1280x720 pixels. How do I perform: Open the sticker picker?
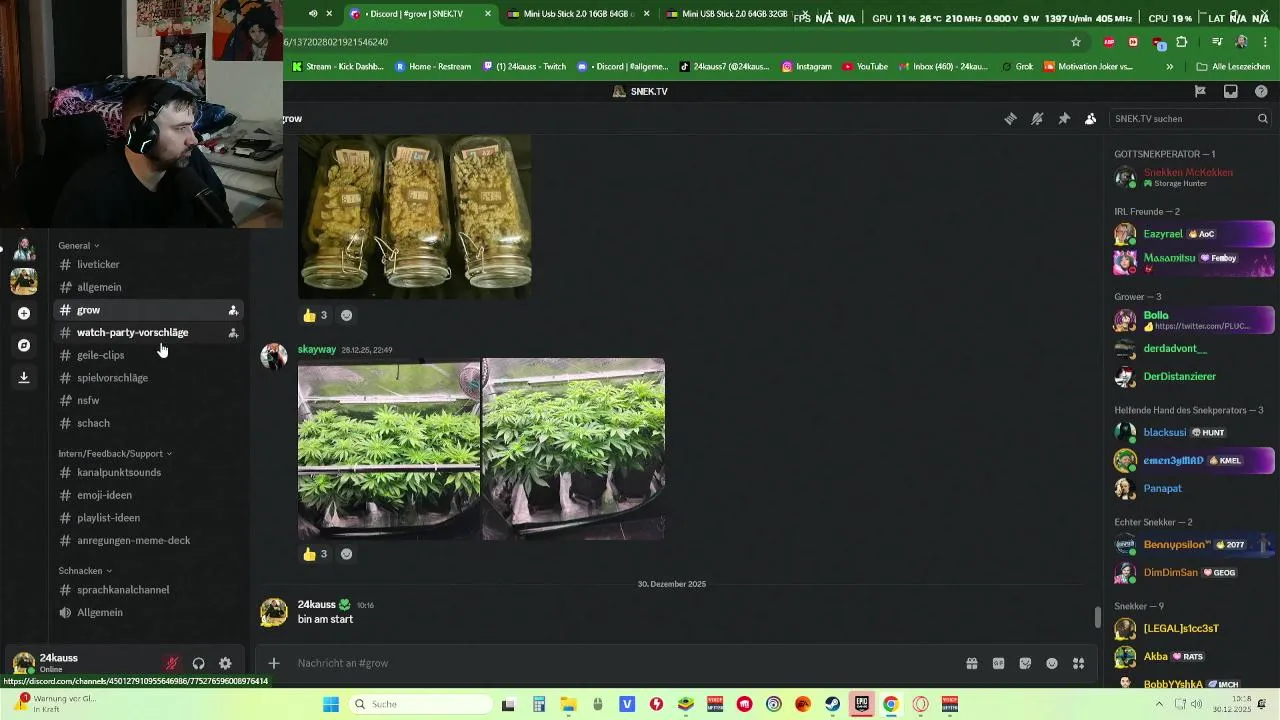click(x=1025, y=663)
